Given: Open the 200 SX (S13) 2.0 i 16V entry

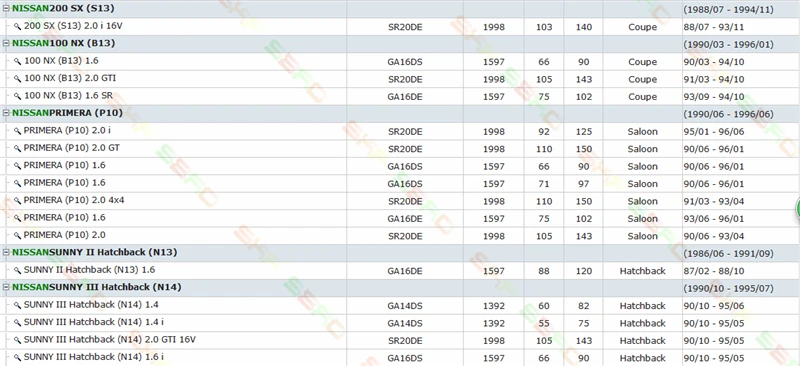Looking at the screenshot, I should pos(73,26).
